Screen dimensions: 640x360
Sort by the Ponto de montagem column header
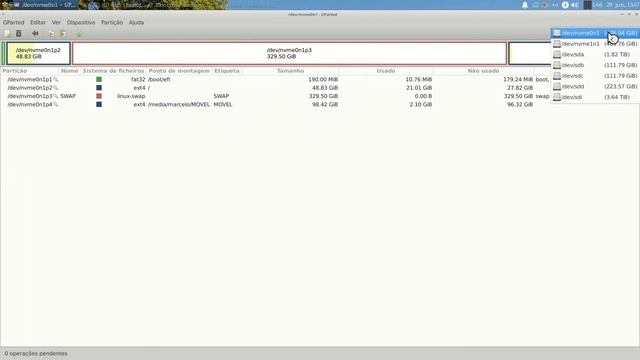pyautogui.click(x=179, y=71)
